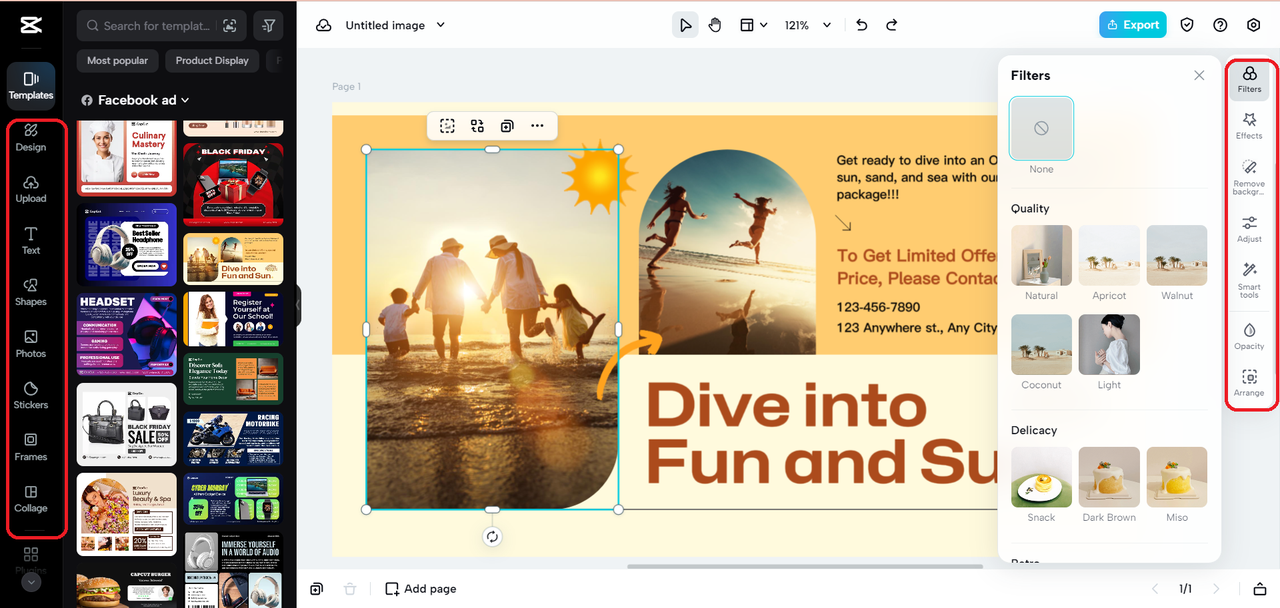The image size is (1280, 608).
Task: Click the duplicate page icon at bottom
Action: 317,589
